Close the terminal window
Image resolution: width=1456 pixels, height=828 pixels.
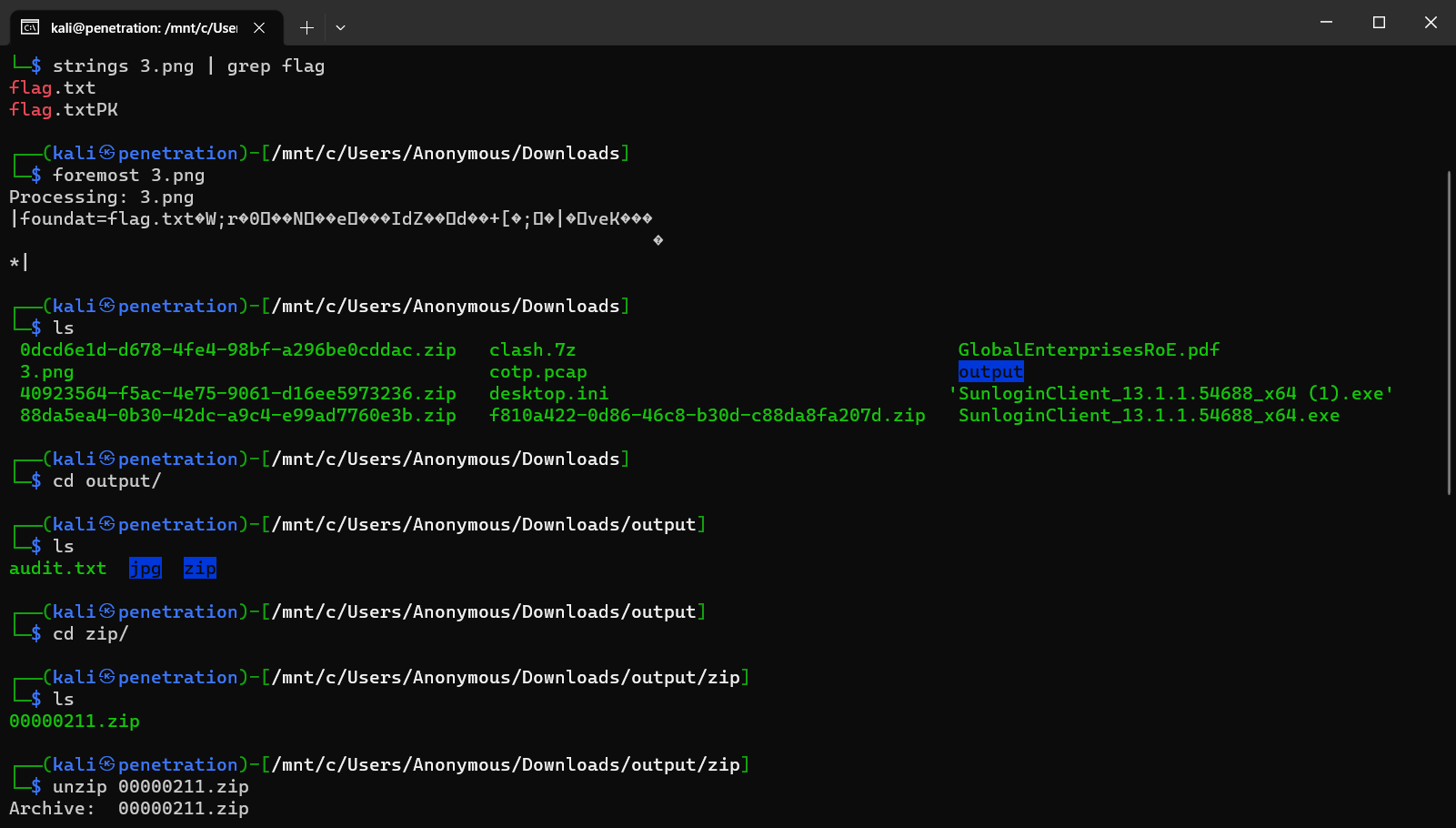point(1431,22)
